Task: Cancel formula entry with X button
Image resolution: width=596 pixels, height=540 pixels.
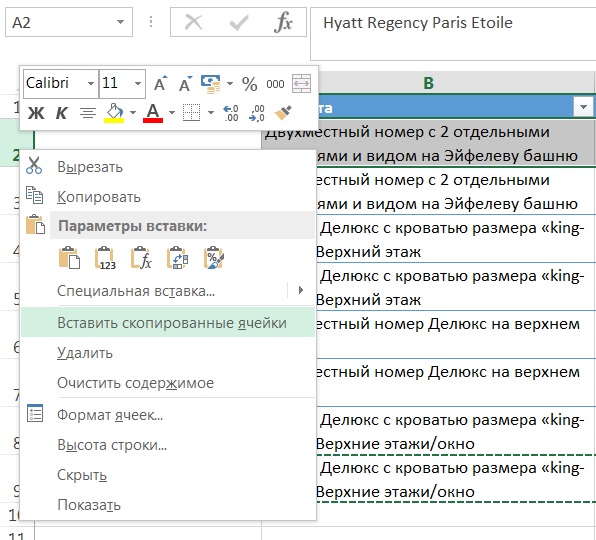Action: point(193,22)
